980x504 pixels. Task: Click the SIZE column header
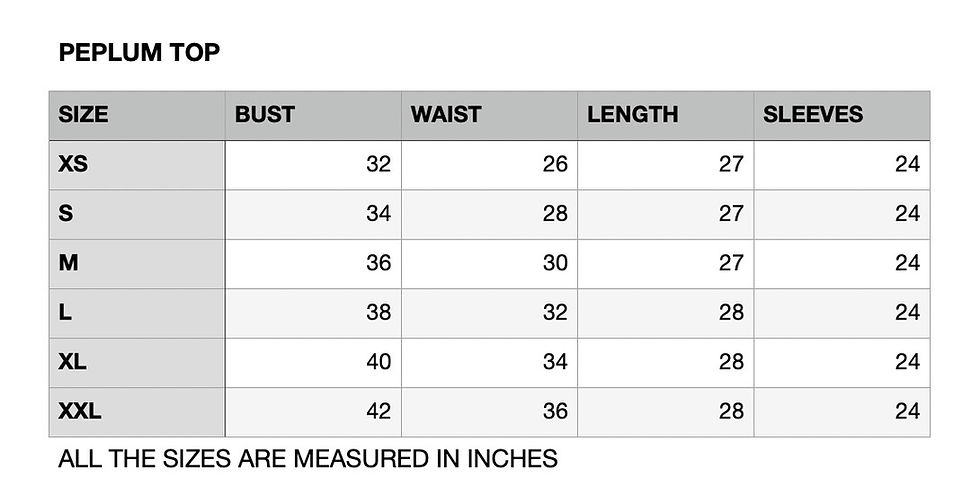click(83, 114)
